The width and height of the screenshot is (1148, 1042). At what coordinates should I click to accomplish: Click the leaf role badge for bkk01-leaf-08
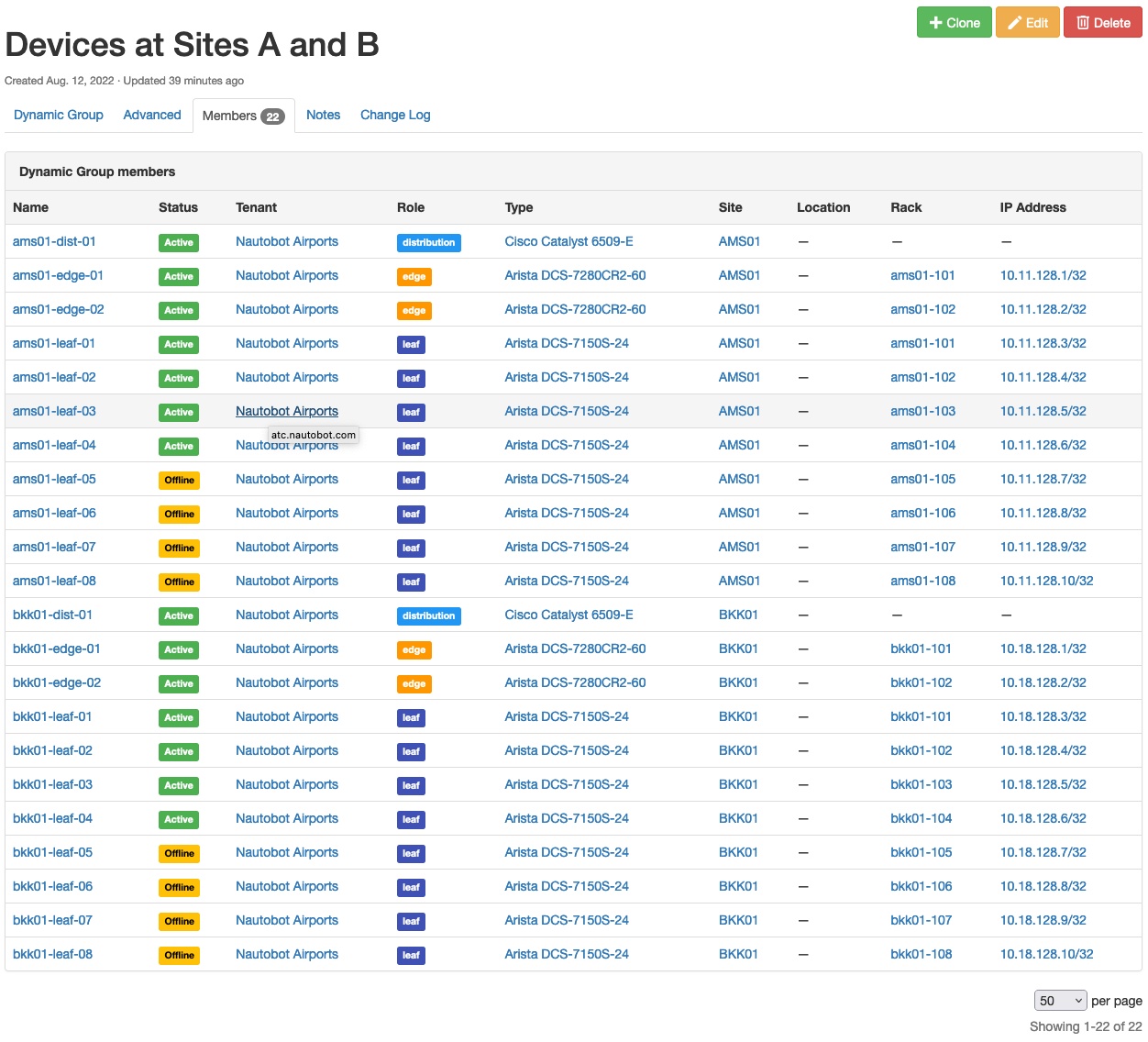[x=411, y=955]
